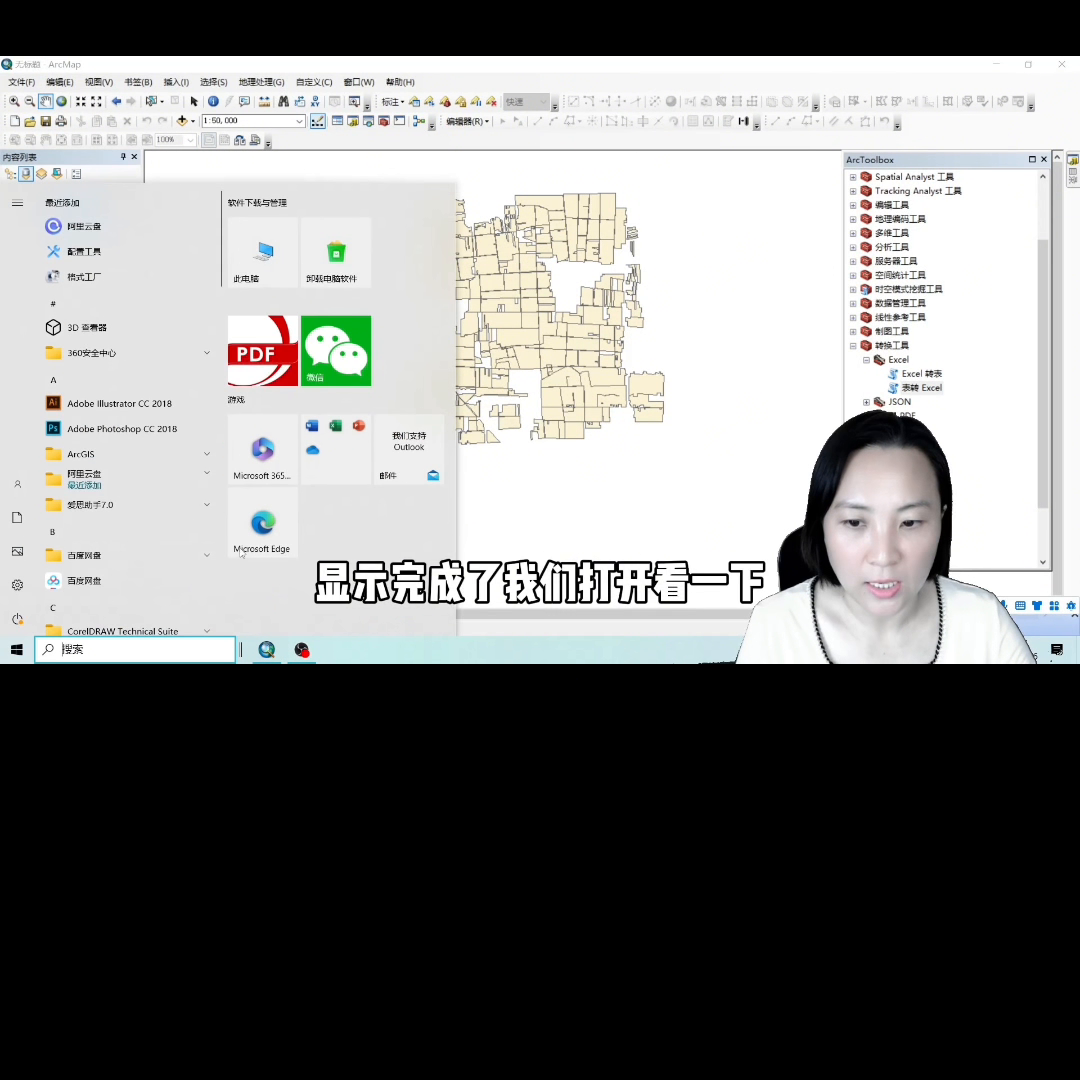Expand the JSON toolset

[866, 402]
